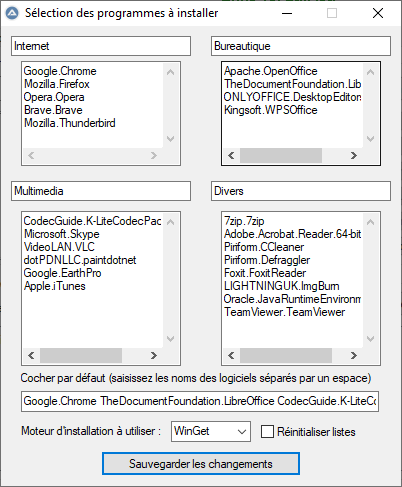Click Internet list up scroll arrow

coord(171,72)
